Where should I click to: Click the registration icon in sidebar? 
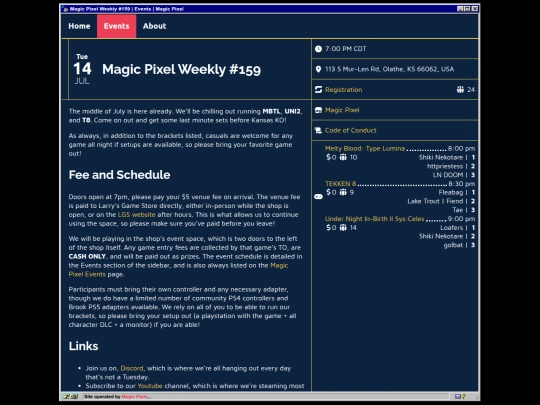coord(318,90)
